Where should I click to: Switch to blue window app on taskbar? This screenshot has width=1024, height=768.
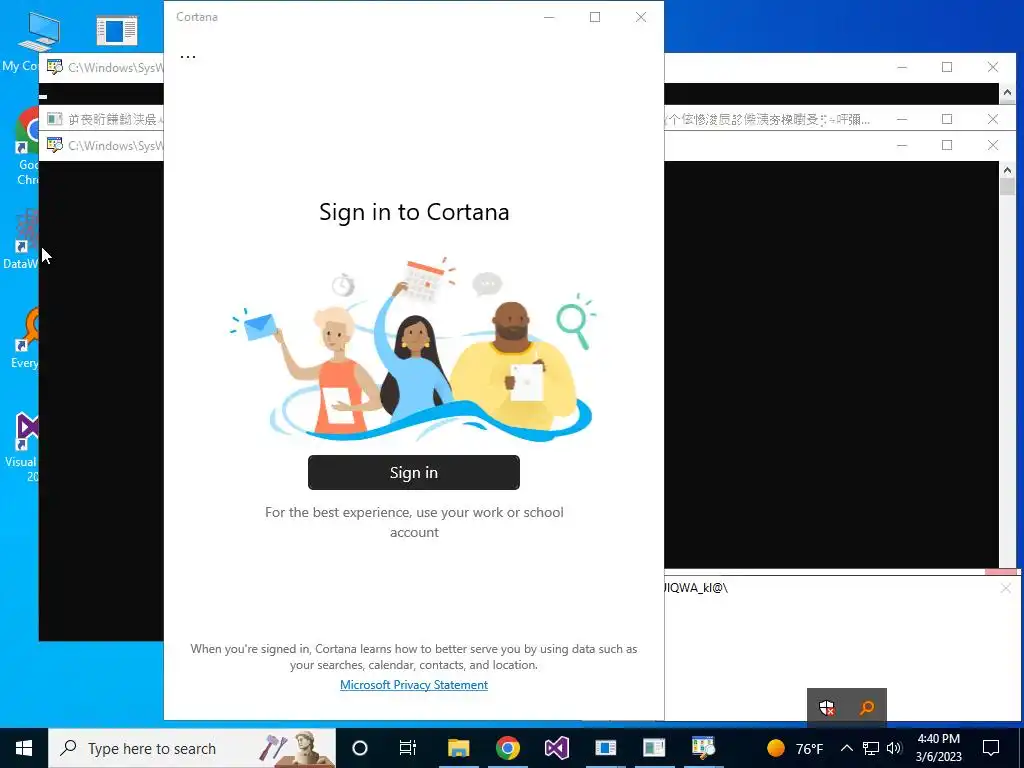point(605,748)
